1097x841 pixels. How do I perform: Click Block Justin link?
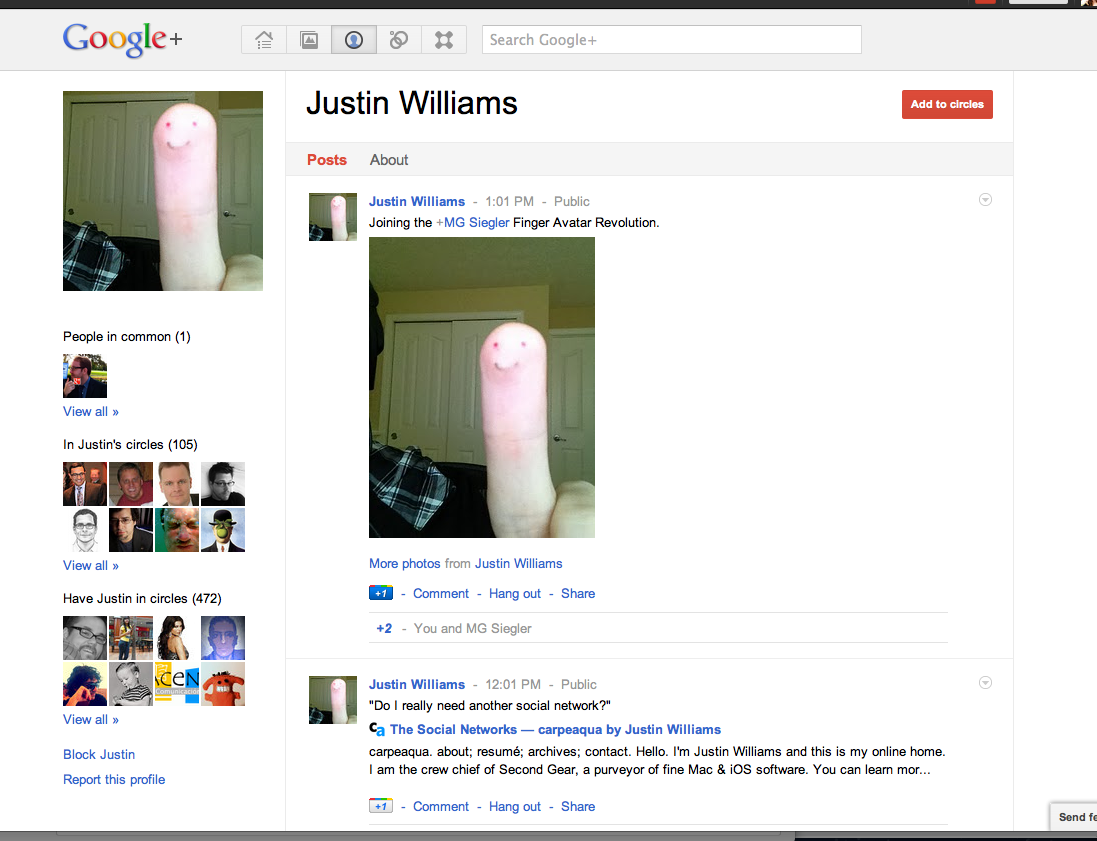[x=99, y=754]
